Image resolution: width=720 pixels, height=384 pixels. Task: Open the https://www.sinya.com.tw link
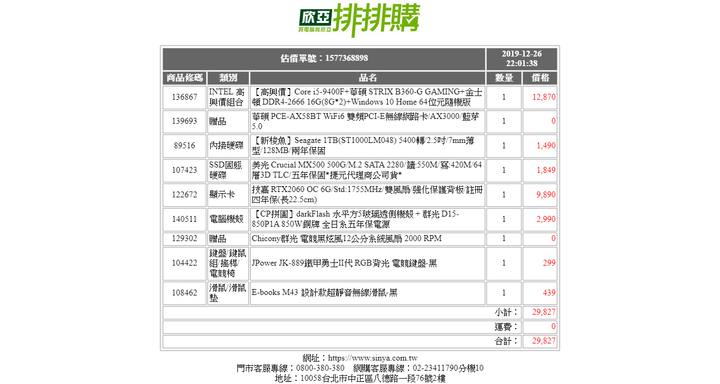[372, 358]
